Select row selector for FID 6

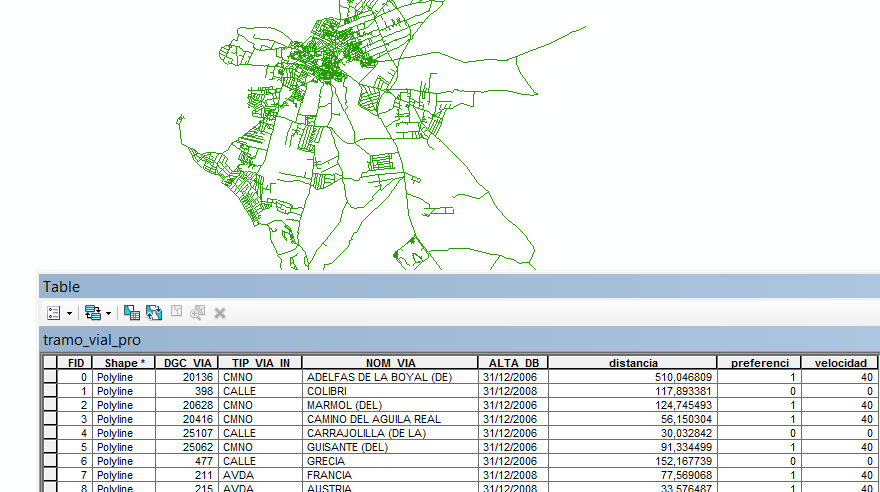click(x=50, y=461)
